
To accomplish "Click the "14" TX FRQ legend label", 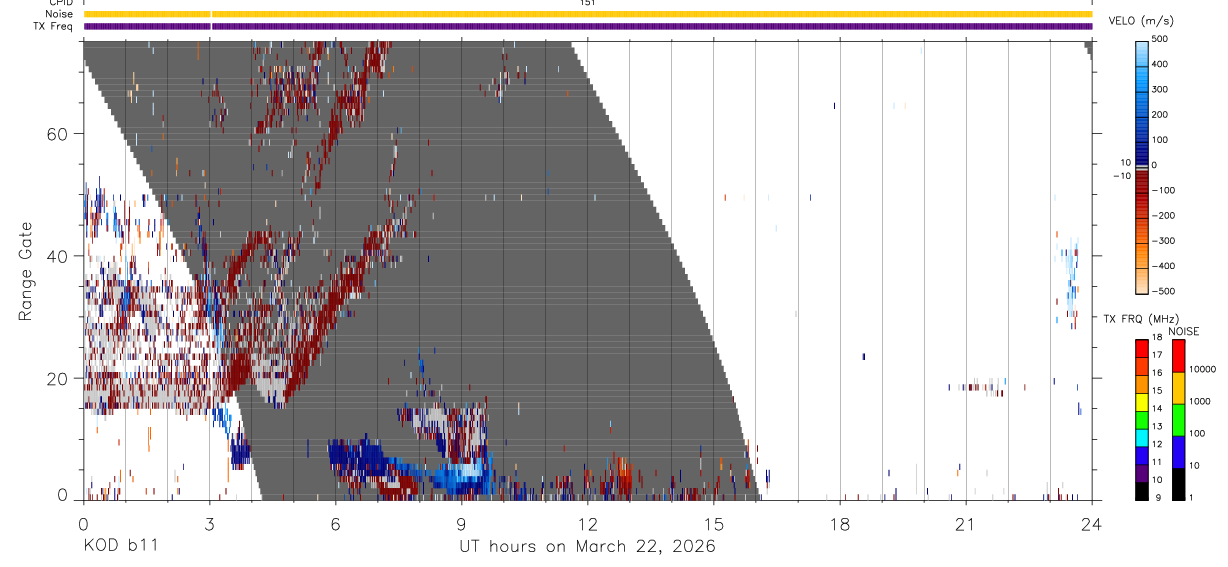I will [1158, 409].
